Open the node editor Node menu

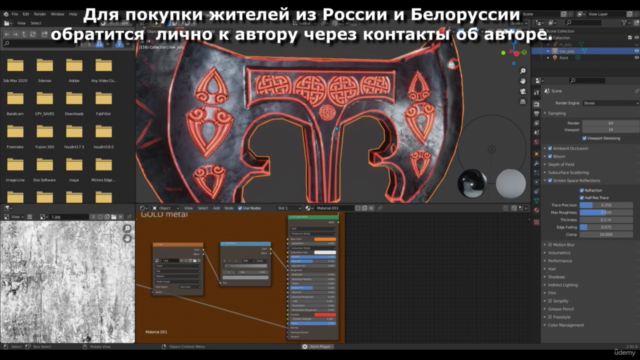229,208
